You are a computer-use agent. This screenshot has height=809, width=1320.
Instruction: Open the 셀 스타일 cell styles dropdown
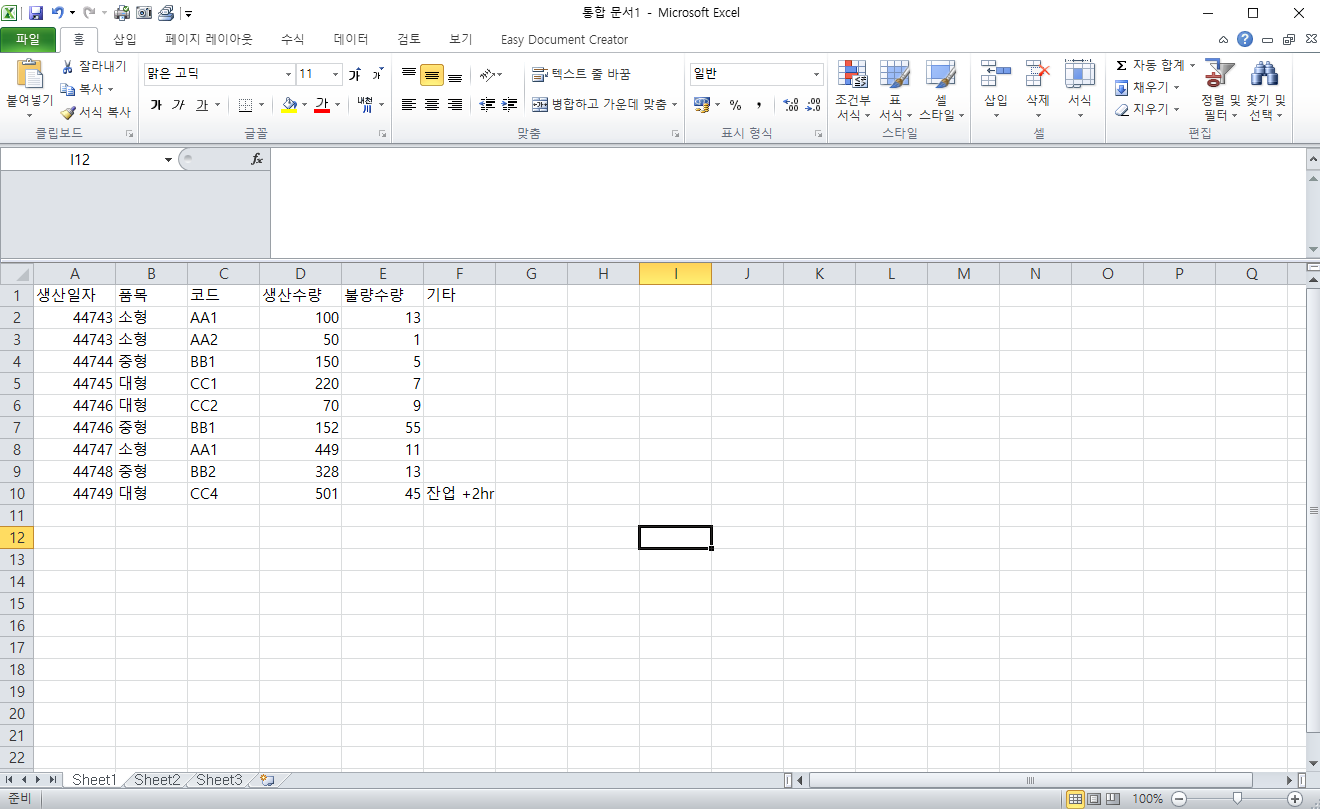pyautogui.click(x=941, y=90)
